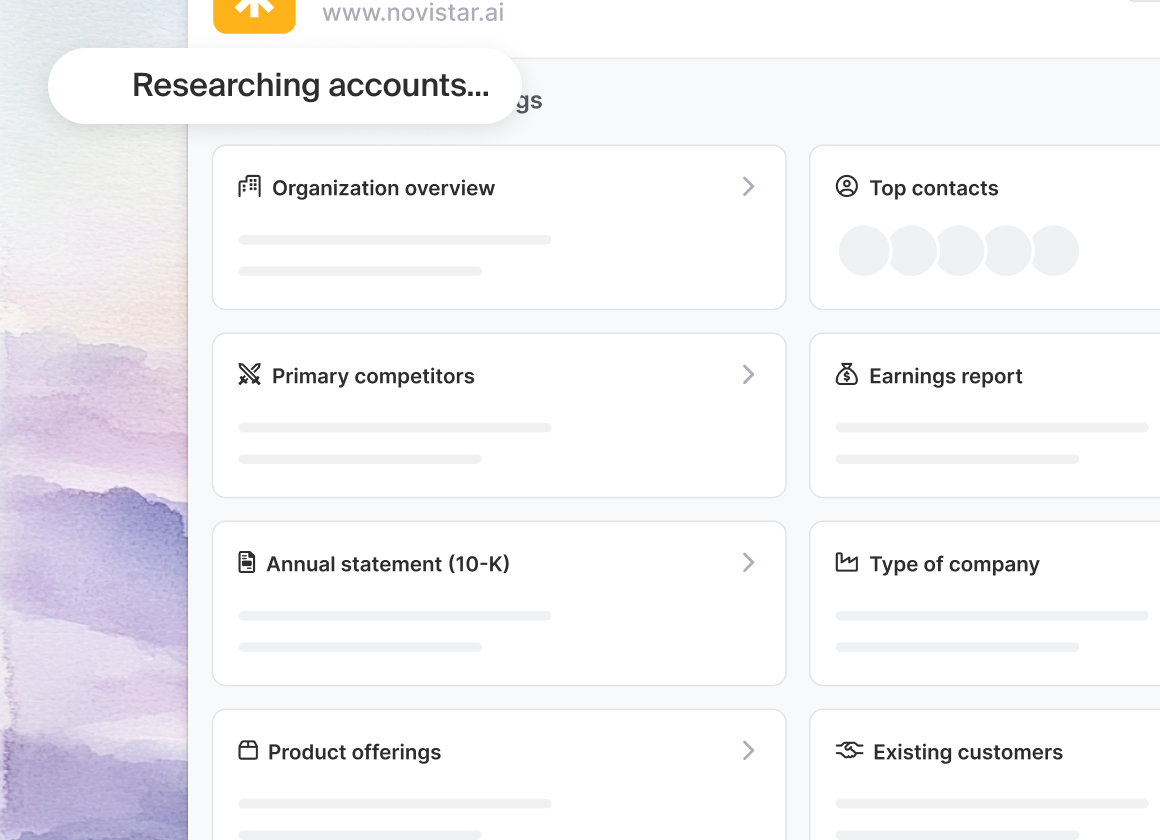This screenshot has width=1160, height=840.
Task: Click the chart icon on Type of company
Action: click(847, 562)
